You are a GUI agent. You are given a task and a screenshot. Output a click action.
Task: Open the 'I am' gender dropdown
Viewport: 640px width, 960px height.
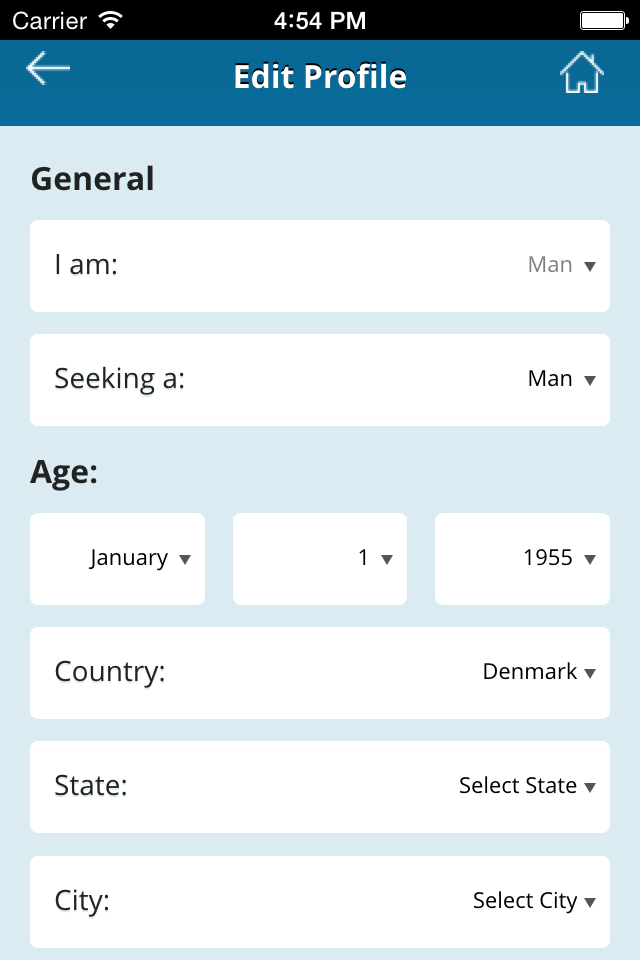320,266
